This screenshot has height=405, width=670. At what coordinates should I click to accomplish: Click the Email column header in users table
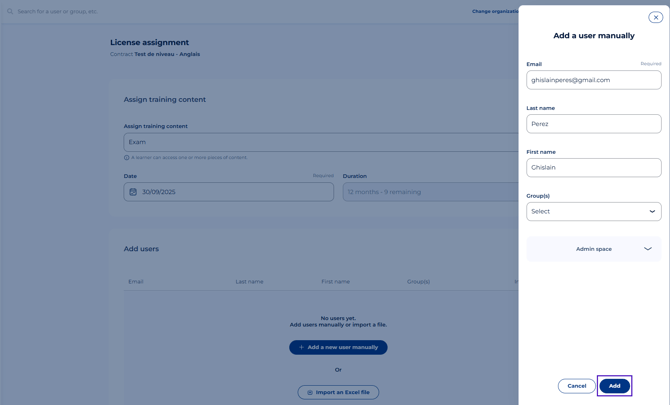pyautogui.click(x=136, y=282)
